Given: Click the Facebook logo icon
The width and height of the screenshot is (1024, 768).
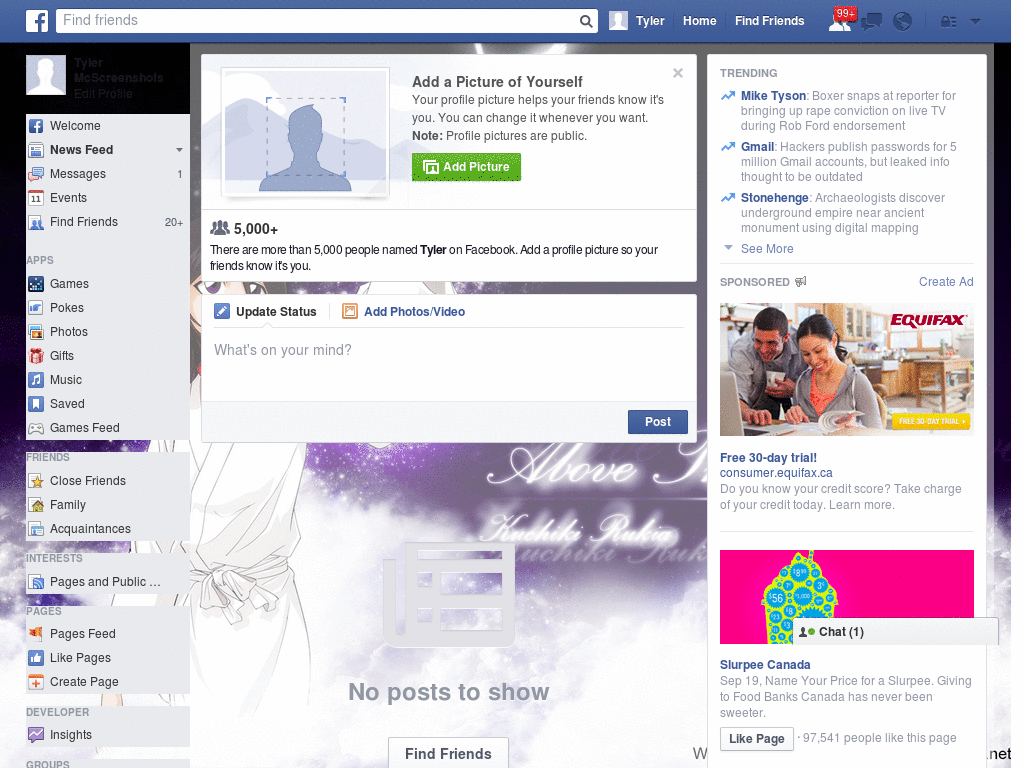Looking at the screenshot, I should coord(37,21).
